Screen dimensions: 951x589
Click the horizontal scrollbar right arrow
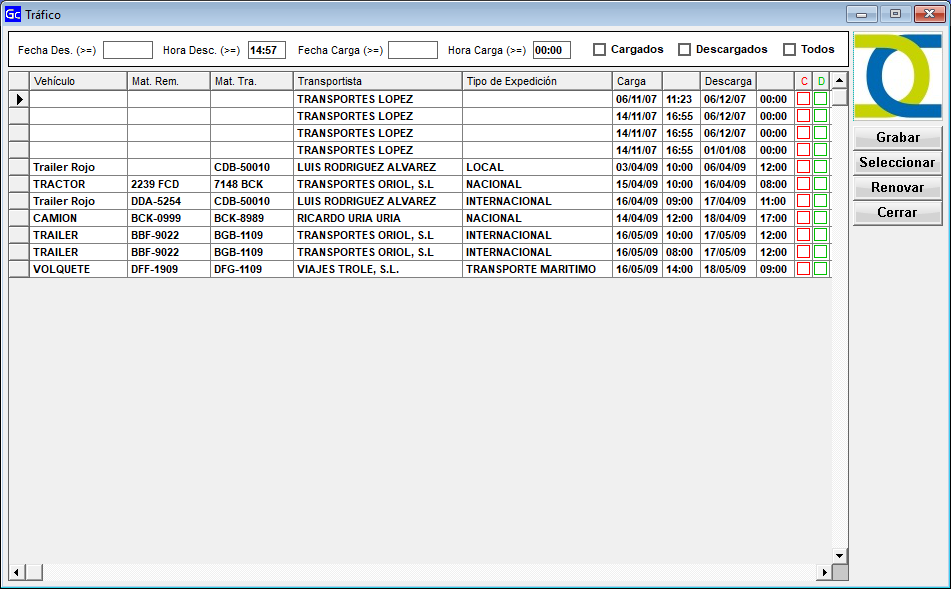coord(824,572)
